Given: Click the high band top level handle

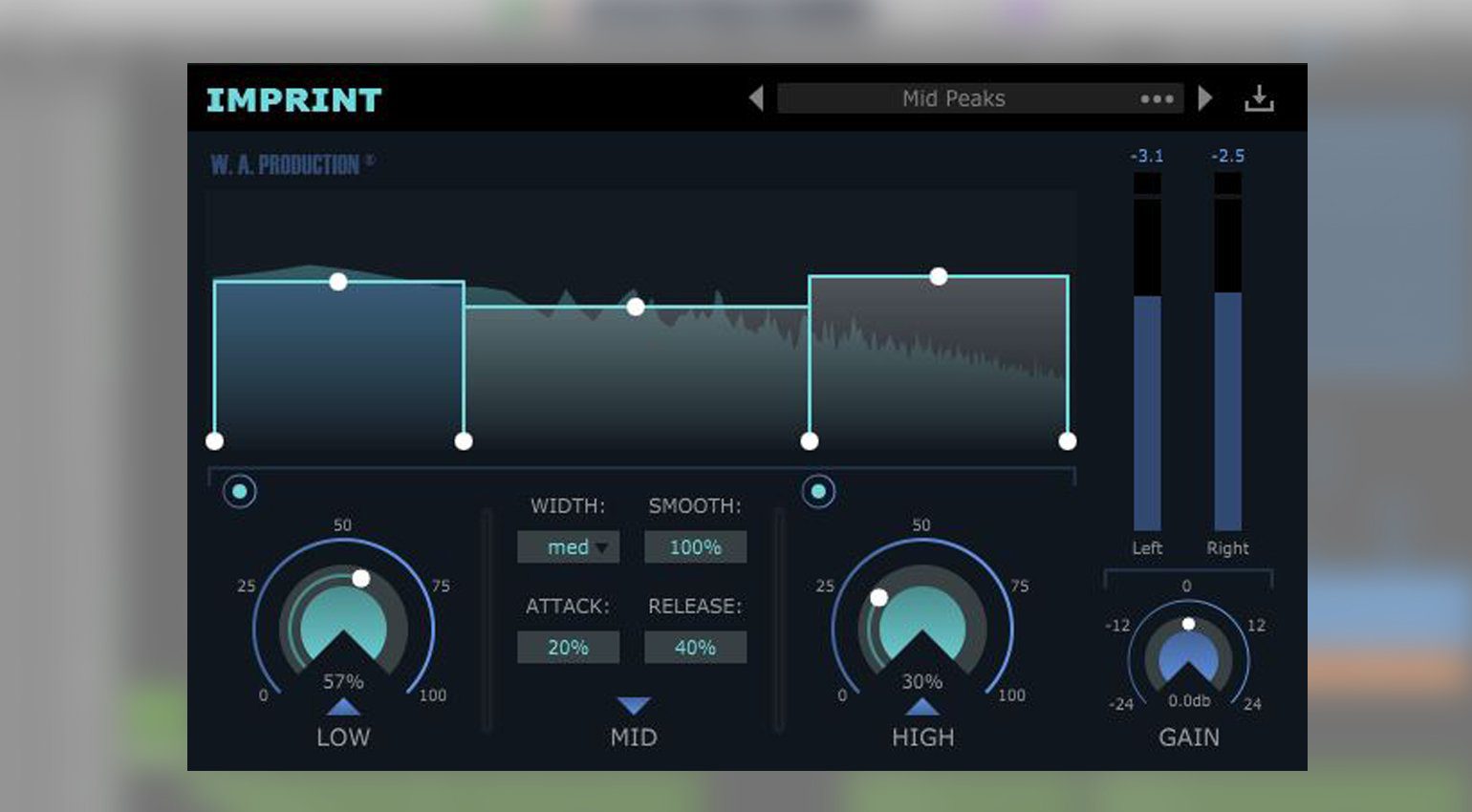Looking at the screenshot, I should [939, 276].
